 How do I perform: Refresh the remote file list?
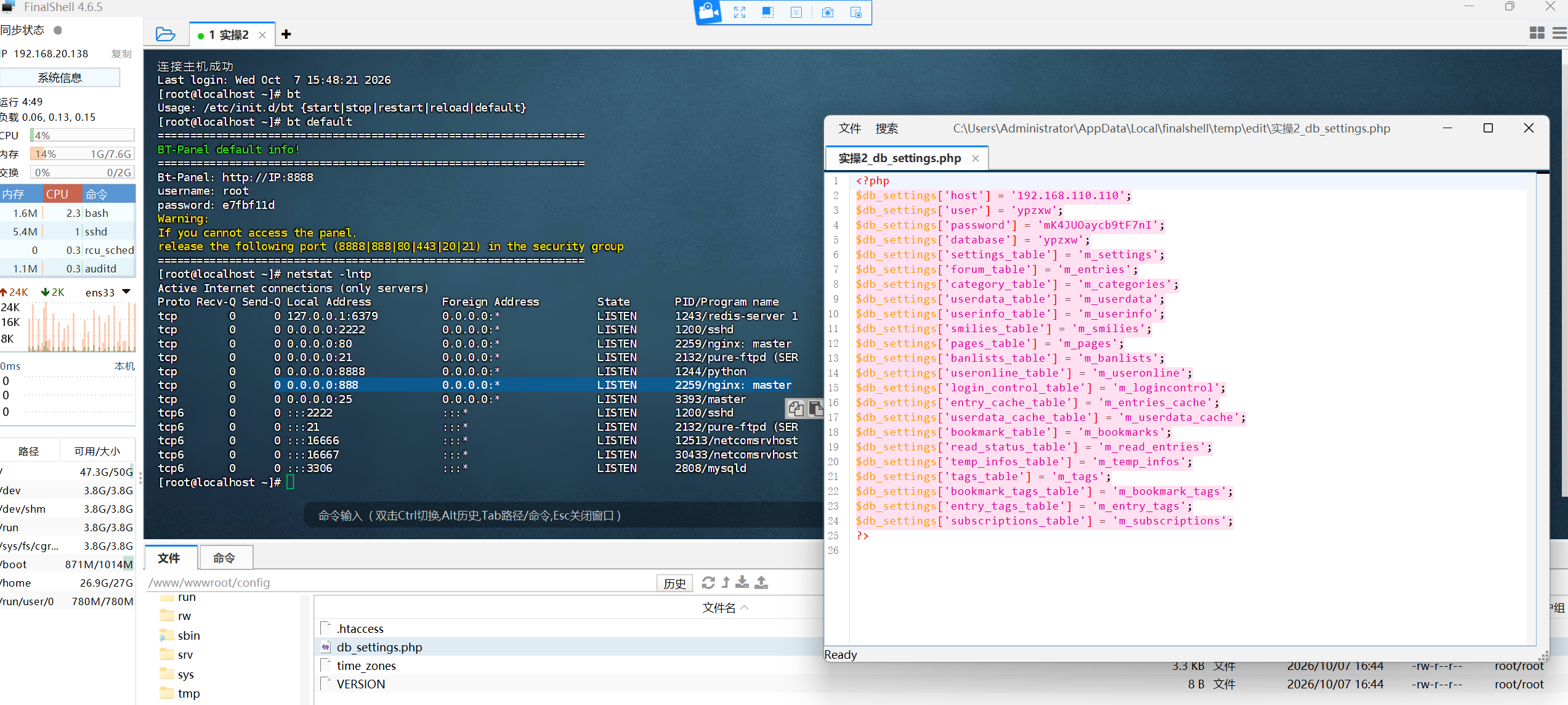tap(708, 582)
